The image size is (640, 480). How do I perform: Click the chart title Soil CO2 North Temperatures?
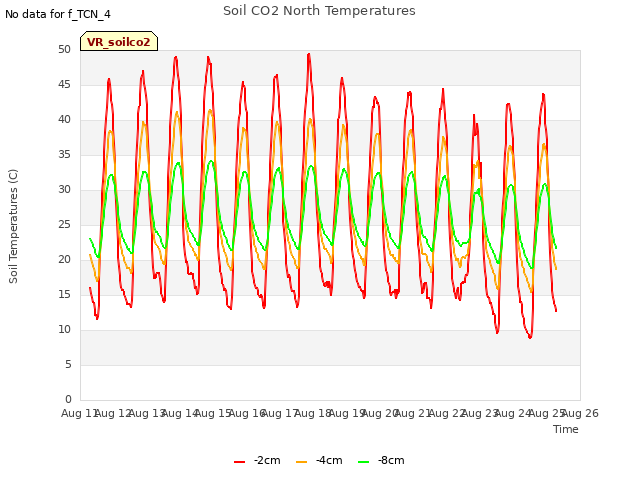[x=319, y=11]
